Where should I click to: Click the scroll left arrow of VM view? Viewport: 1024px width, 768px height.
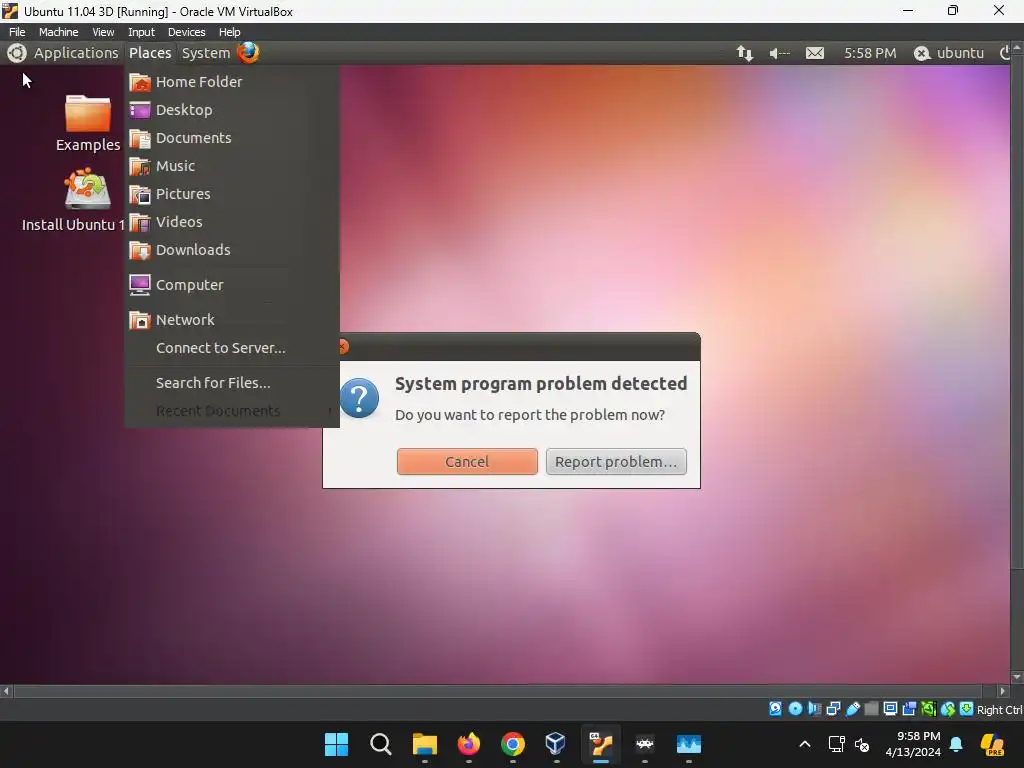tap(7, 691)
